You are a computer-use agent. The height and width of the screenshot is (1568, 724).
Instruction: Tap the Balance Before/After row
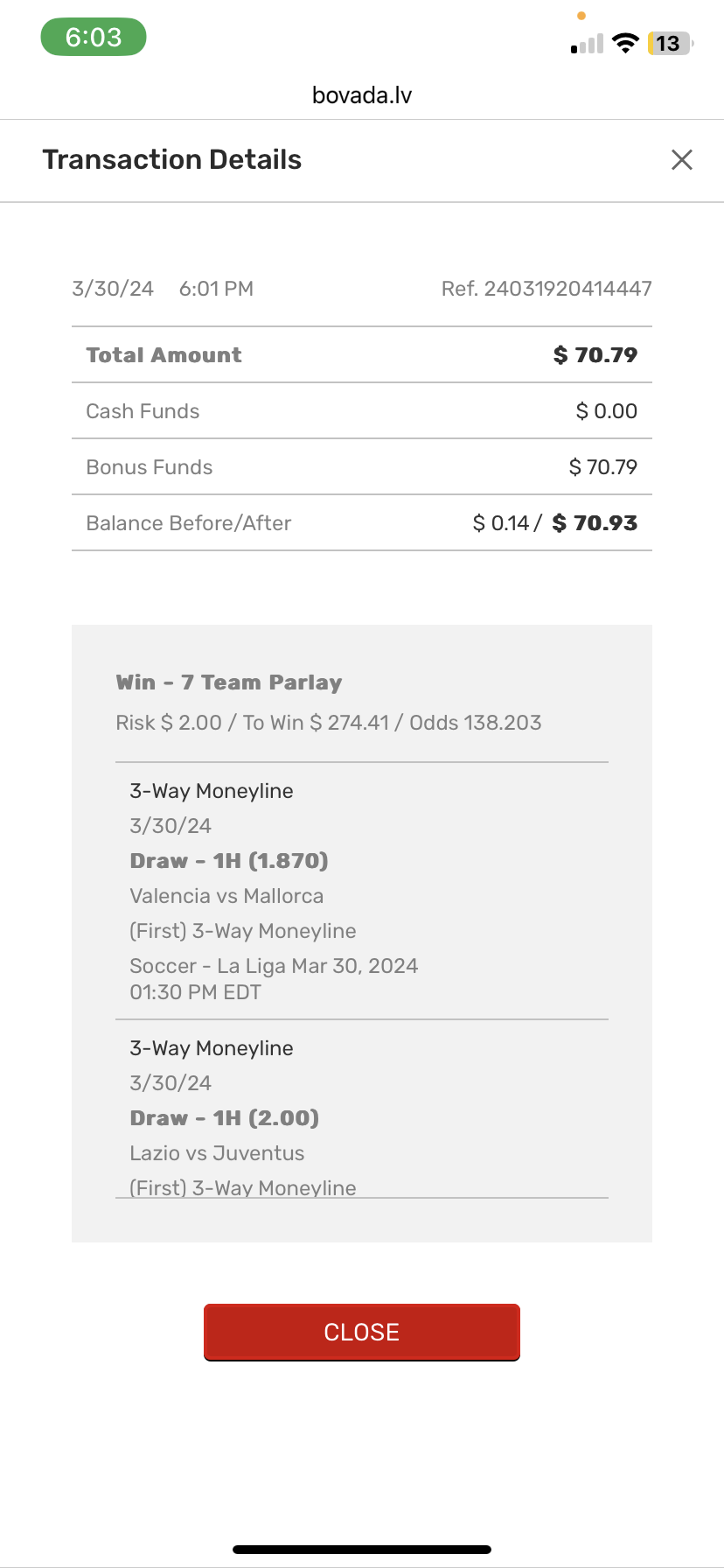pos(362,523)
